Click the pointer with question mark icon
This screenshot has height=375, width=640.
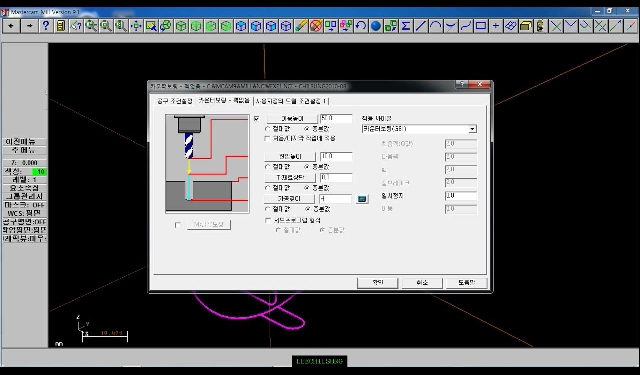pos(76,26)
